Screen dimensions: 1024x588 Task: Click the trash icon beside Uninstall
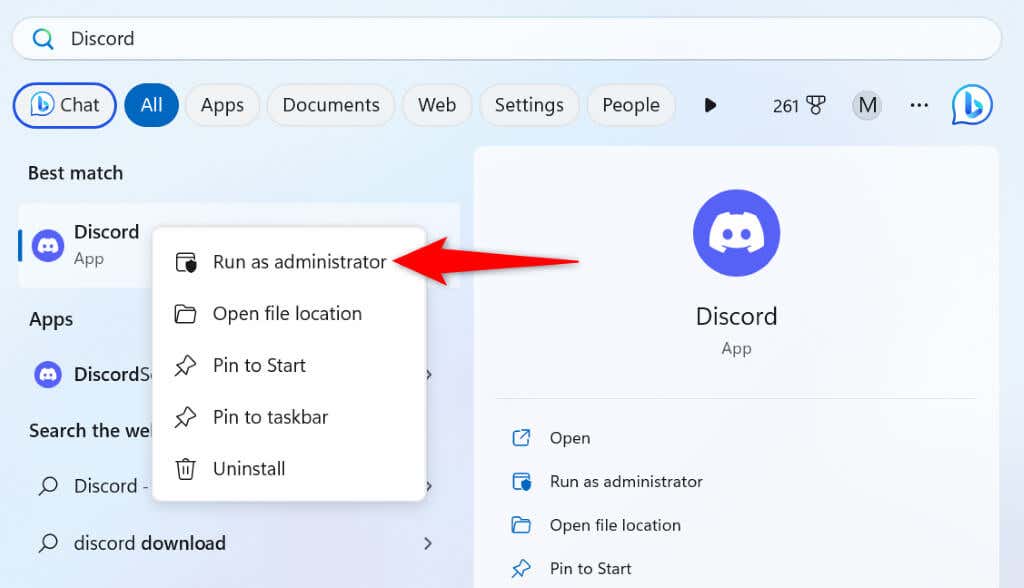(185, 468)
